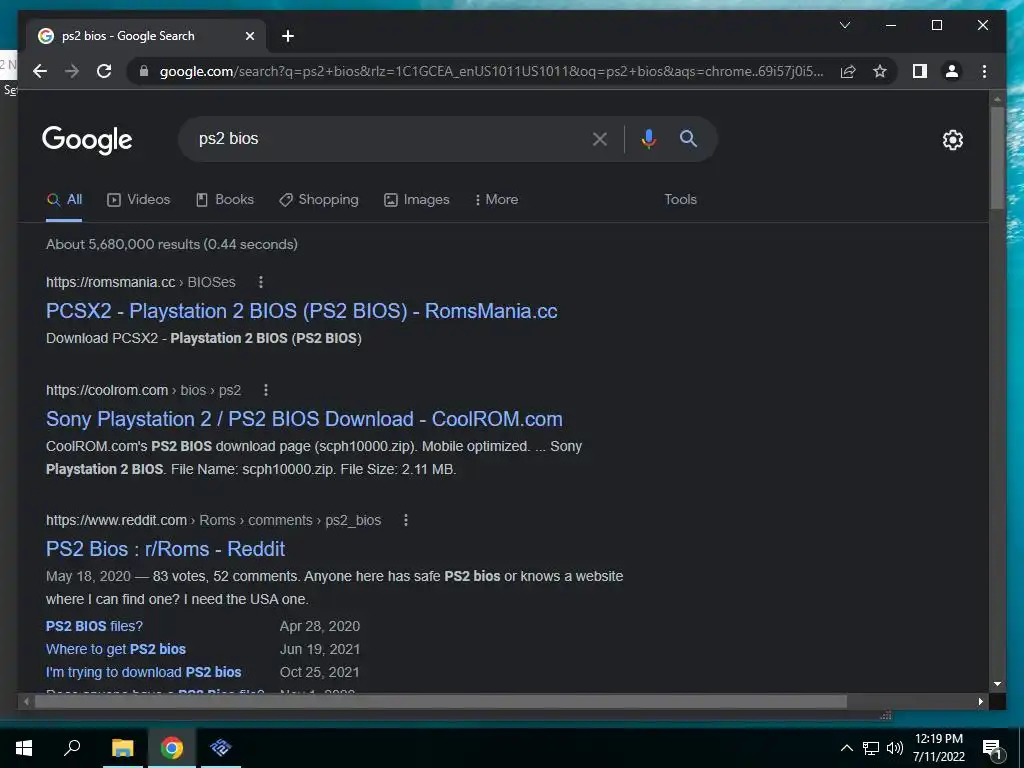Clear the search box with the X
The image size is (1024, 768).
[600, 138]
